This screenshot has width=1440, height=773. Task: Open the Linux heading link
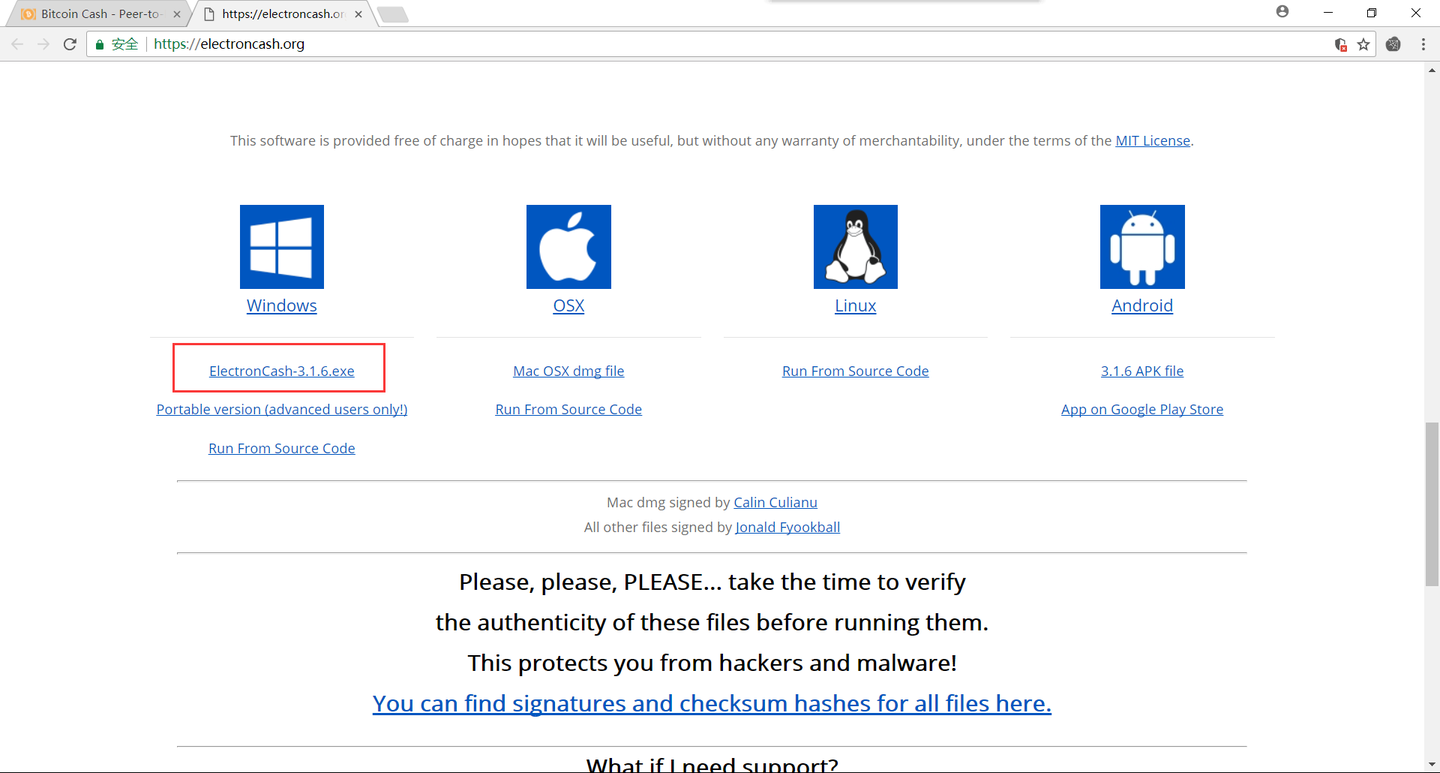pyautogui.click(x=856, y=306)
